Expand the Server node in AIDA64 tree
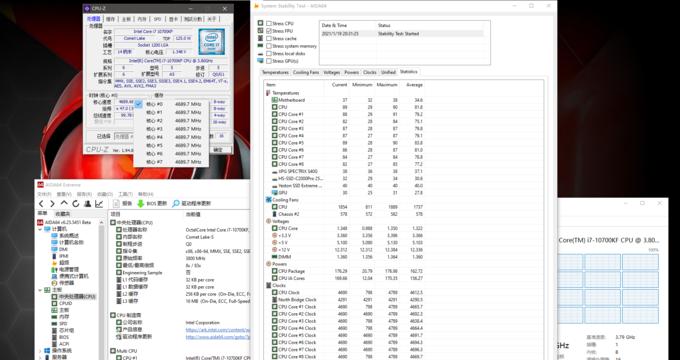Viewport: 680px width, 360px height. click(40, 357)
